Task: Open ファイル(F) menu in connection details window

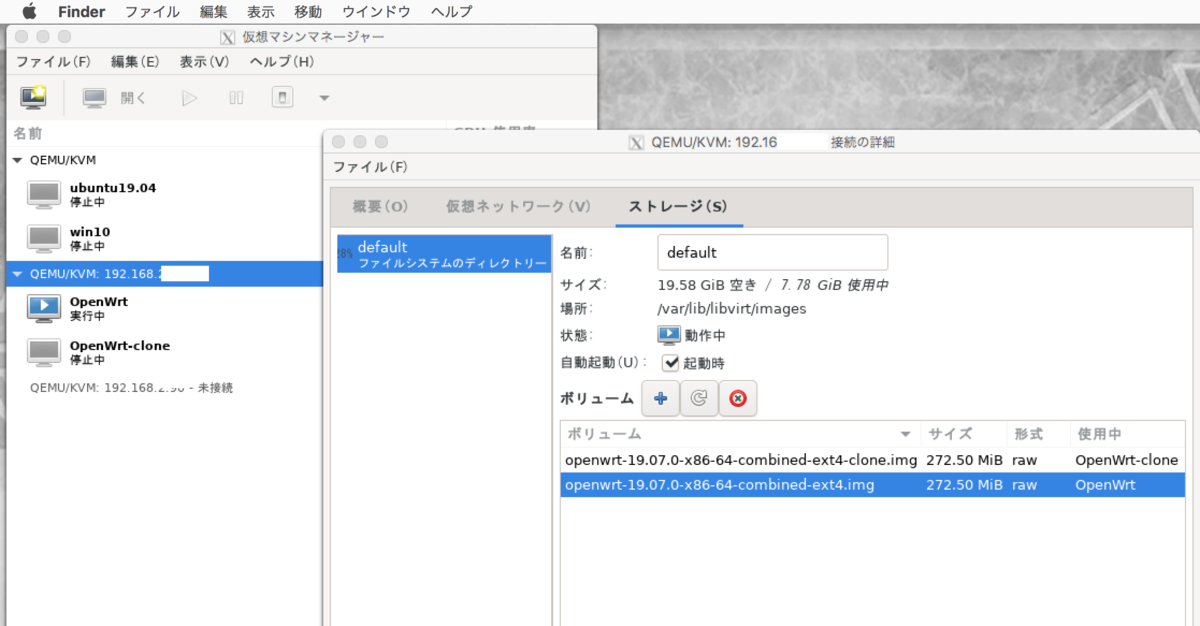Action: pyautogui.click(x=370, y=167)
